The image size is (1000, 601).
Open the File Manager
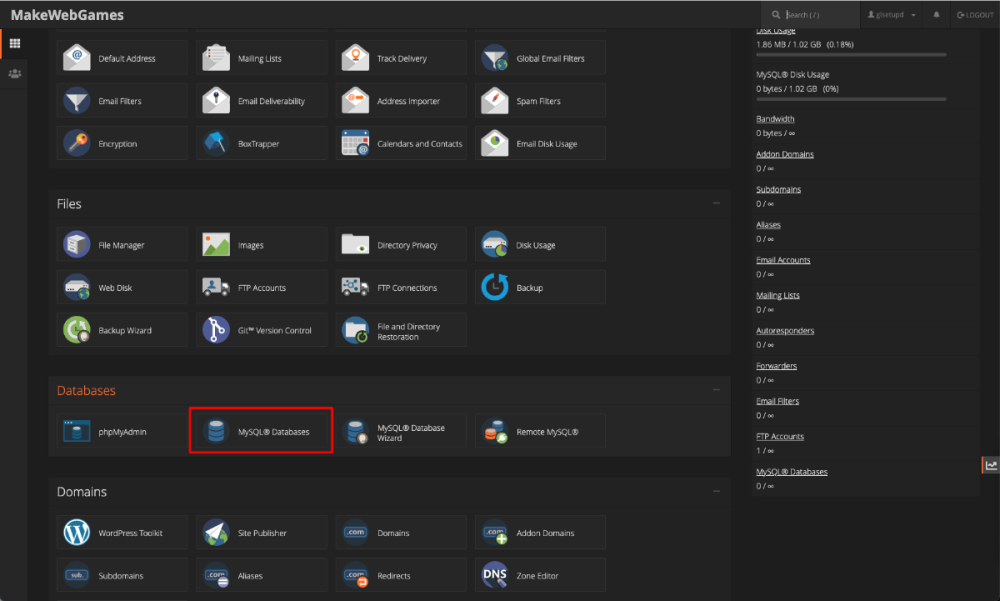pyautogui.click(x=121, y=244)
